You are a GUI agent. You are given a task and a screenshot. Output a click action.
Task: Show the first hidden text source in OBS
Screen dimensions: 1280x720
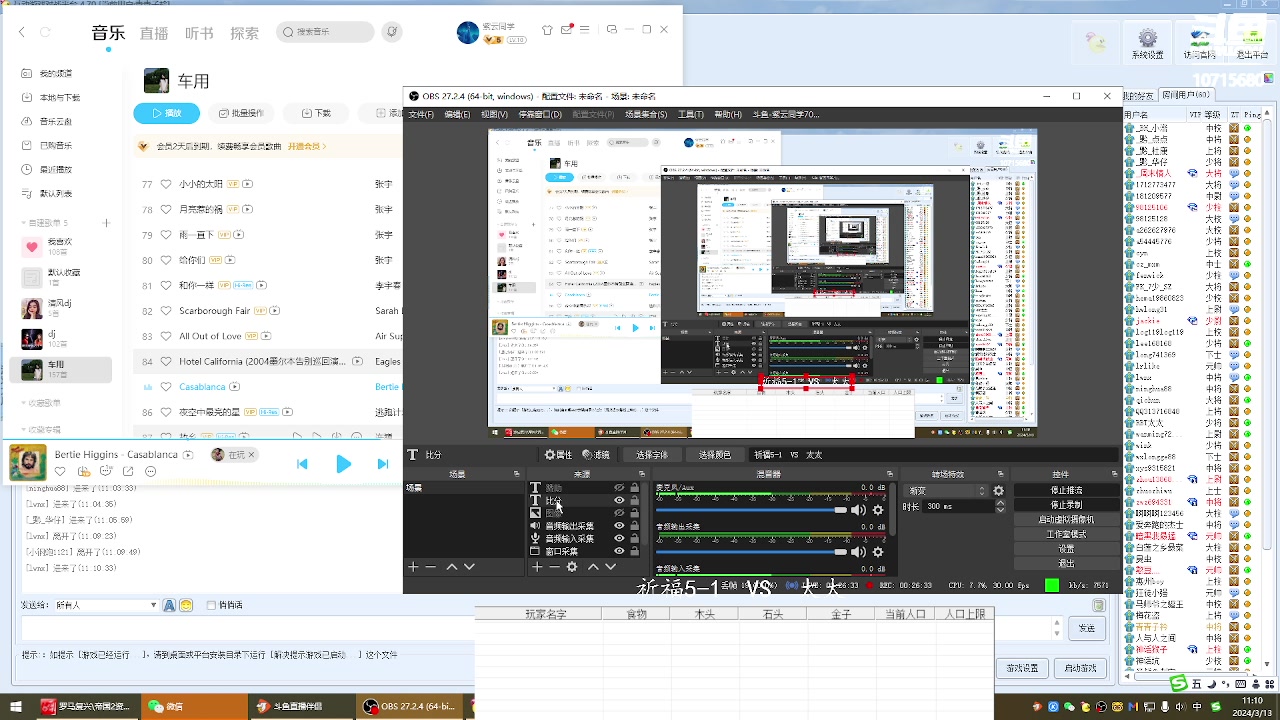(619, 488)
